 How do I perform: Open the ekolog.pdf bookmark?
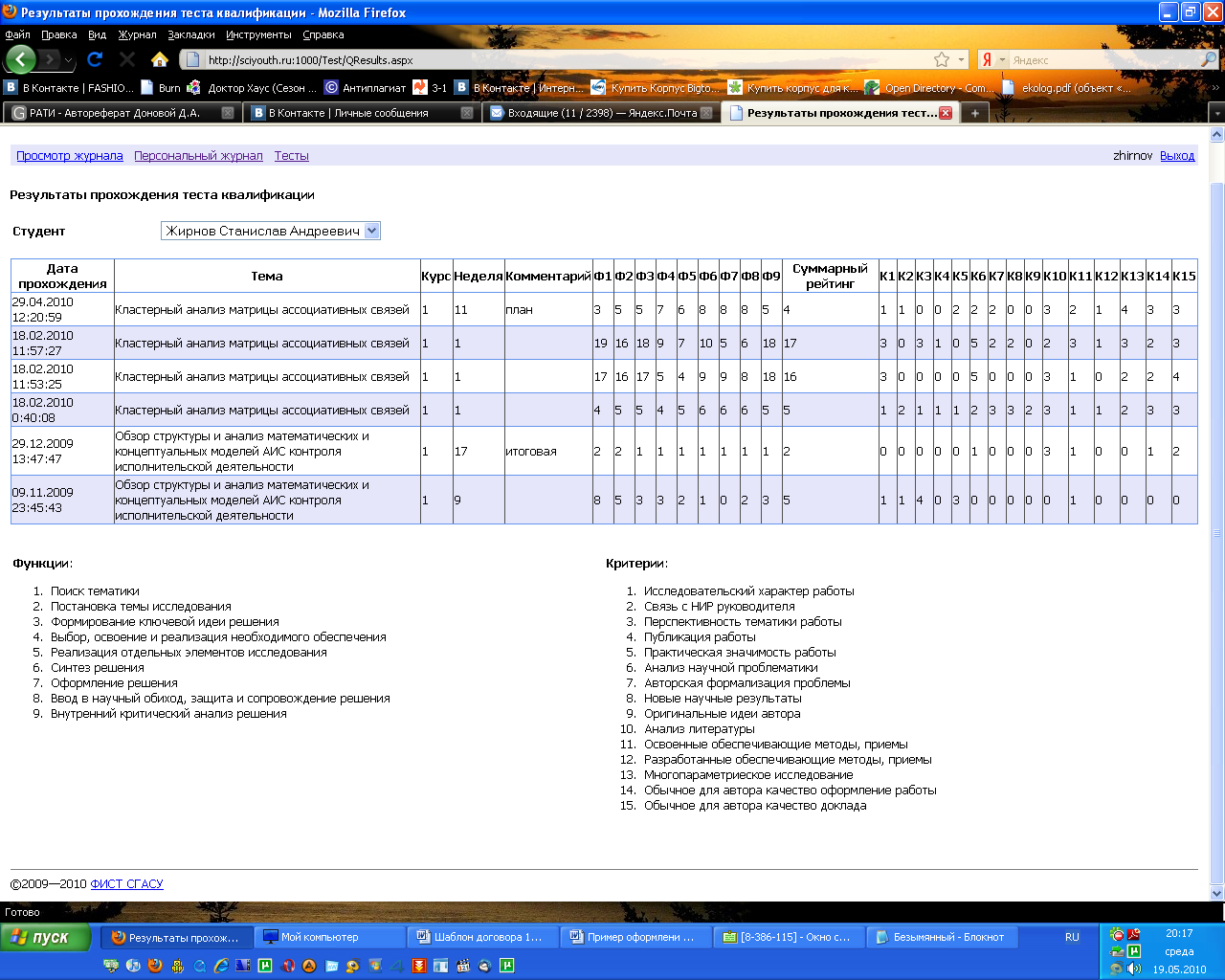tap(1067, 87)
